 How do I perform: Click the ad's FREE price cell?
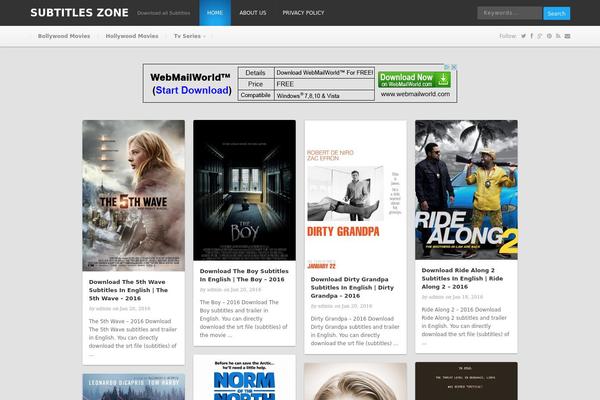pyautogui.click(x=324, y=84)
